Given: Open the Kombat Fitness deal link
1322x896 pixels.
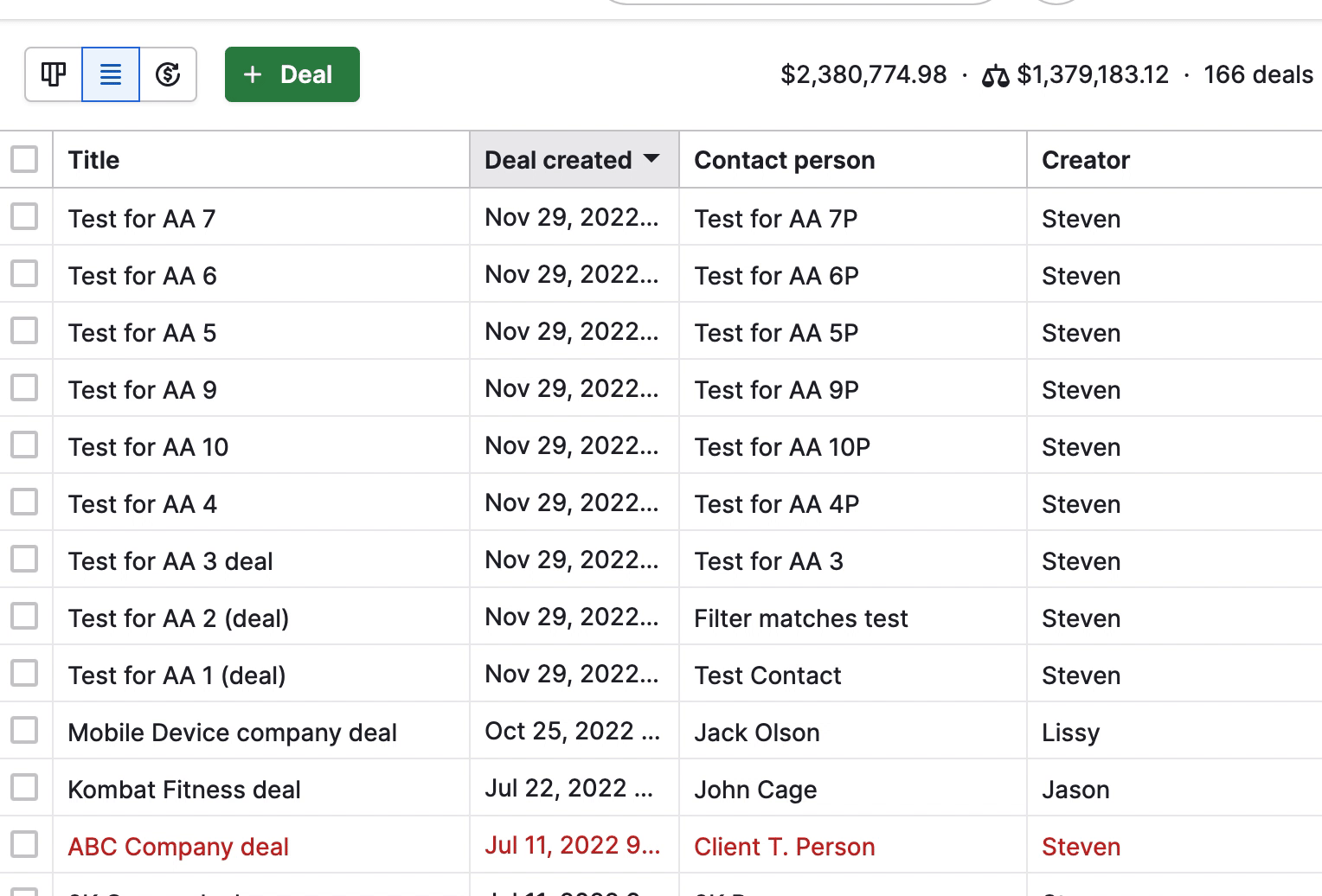Looking at the screenshot, I should pyautogui.click(x=184, y=790).
